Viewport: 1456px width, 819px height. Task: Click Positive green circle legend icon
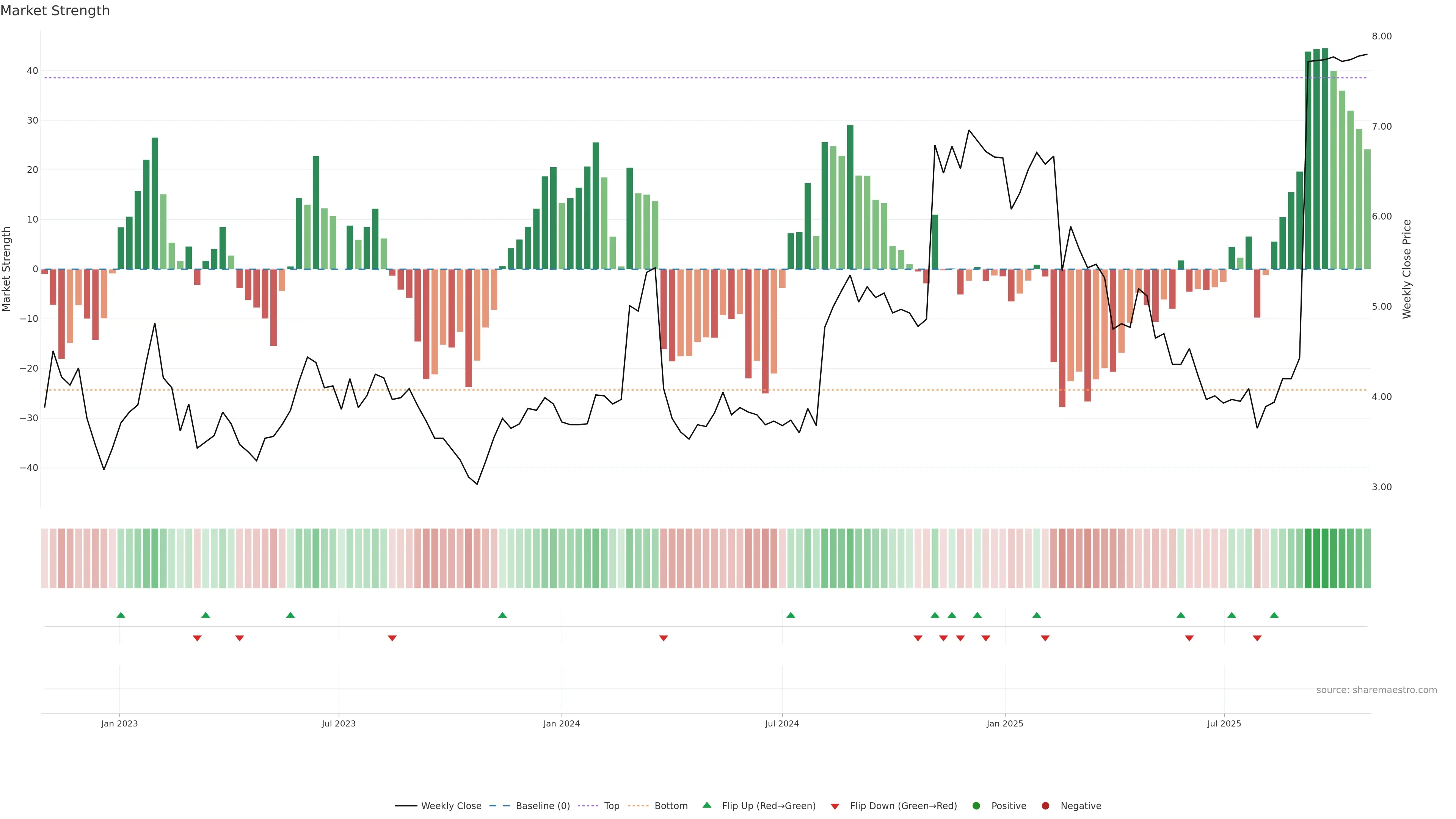coord(976,805)
